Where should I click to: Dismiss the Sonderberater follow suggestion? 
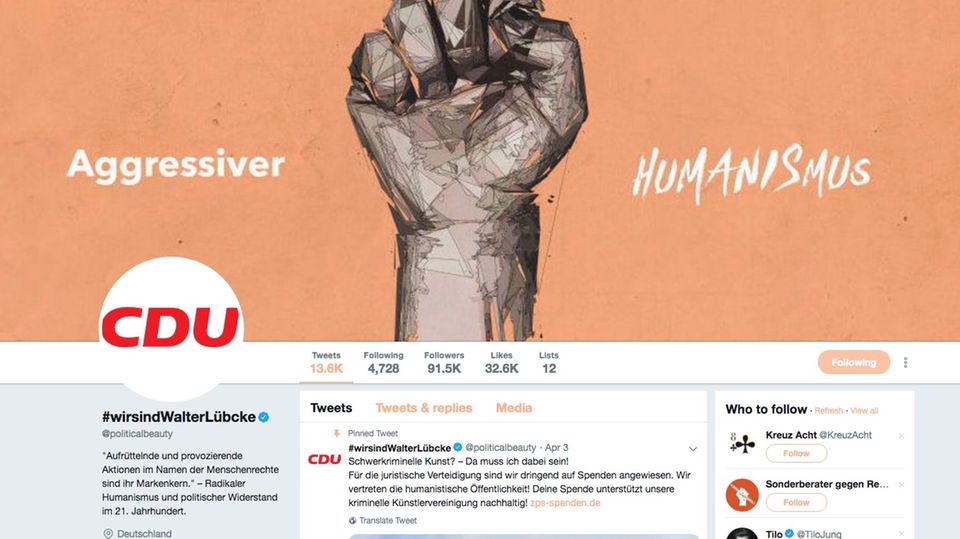[901, 484]
